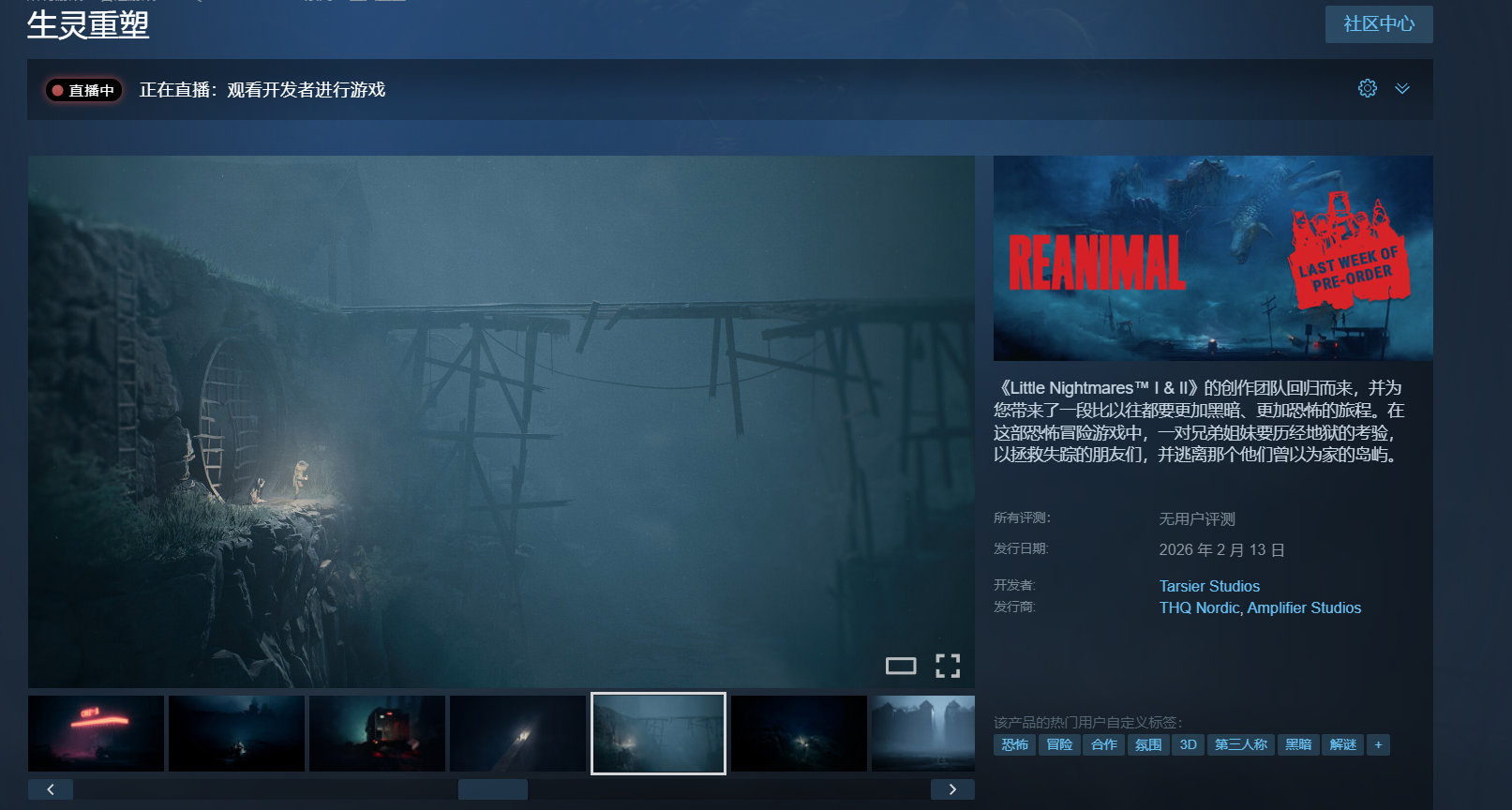
Task: Select the 黑暗 tag
Action: coord(1298,744)
